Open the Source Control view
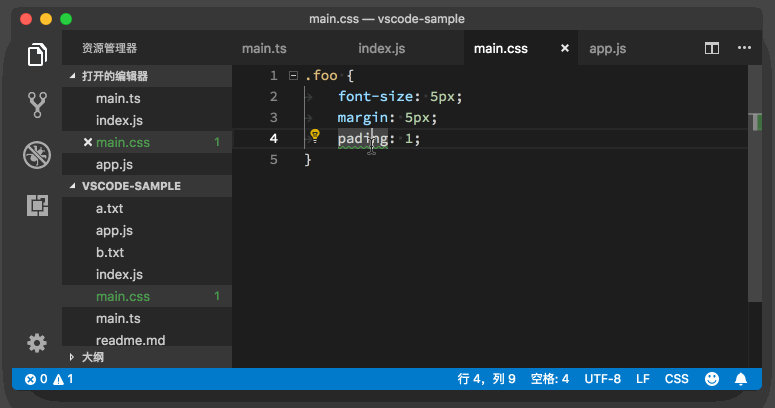Image resolution: width=775 pixels, height=408 pixels. click(37, 103)
